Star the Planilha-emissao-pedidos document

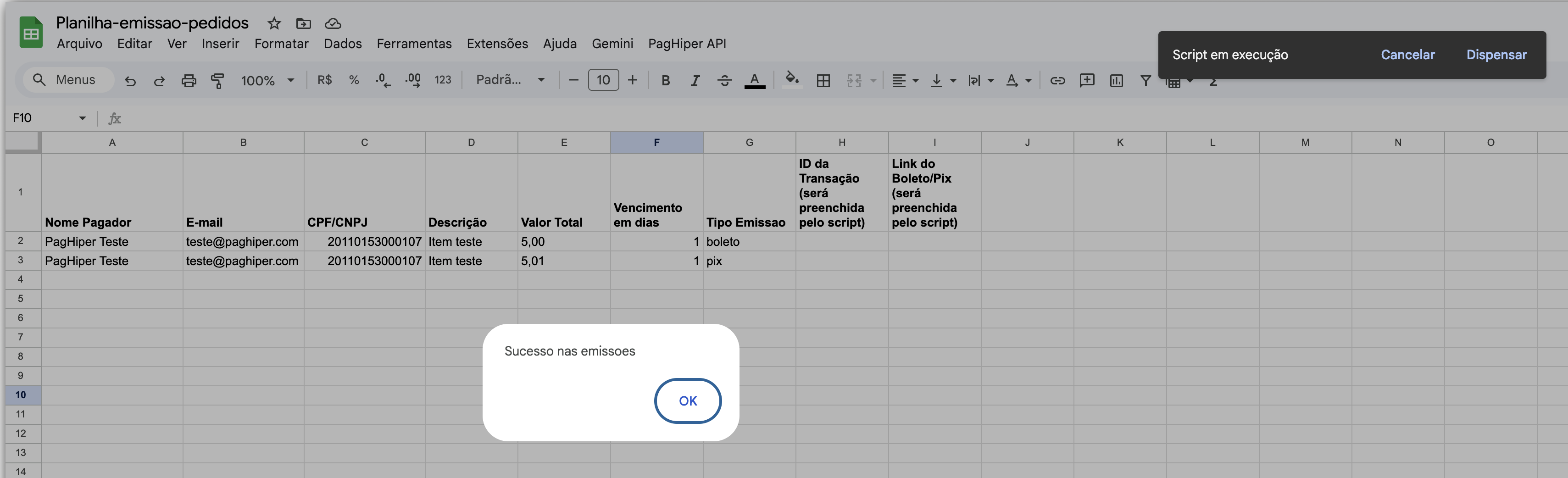pos(274,24)
